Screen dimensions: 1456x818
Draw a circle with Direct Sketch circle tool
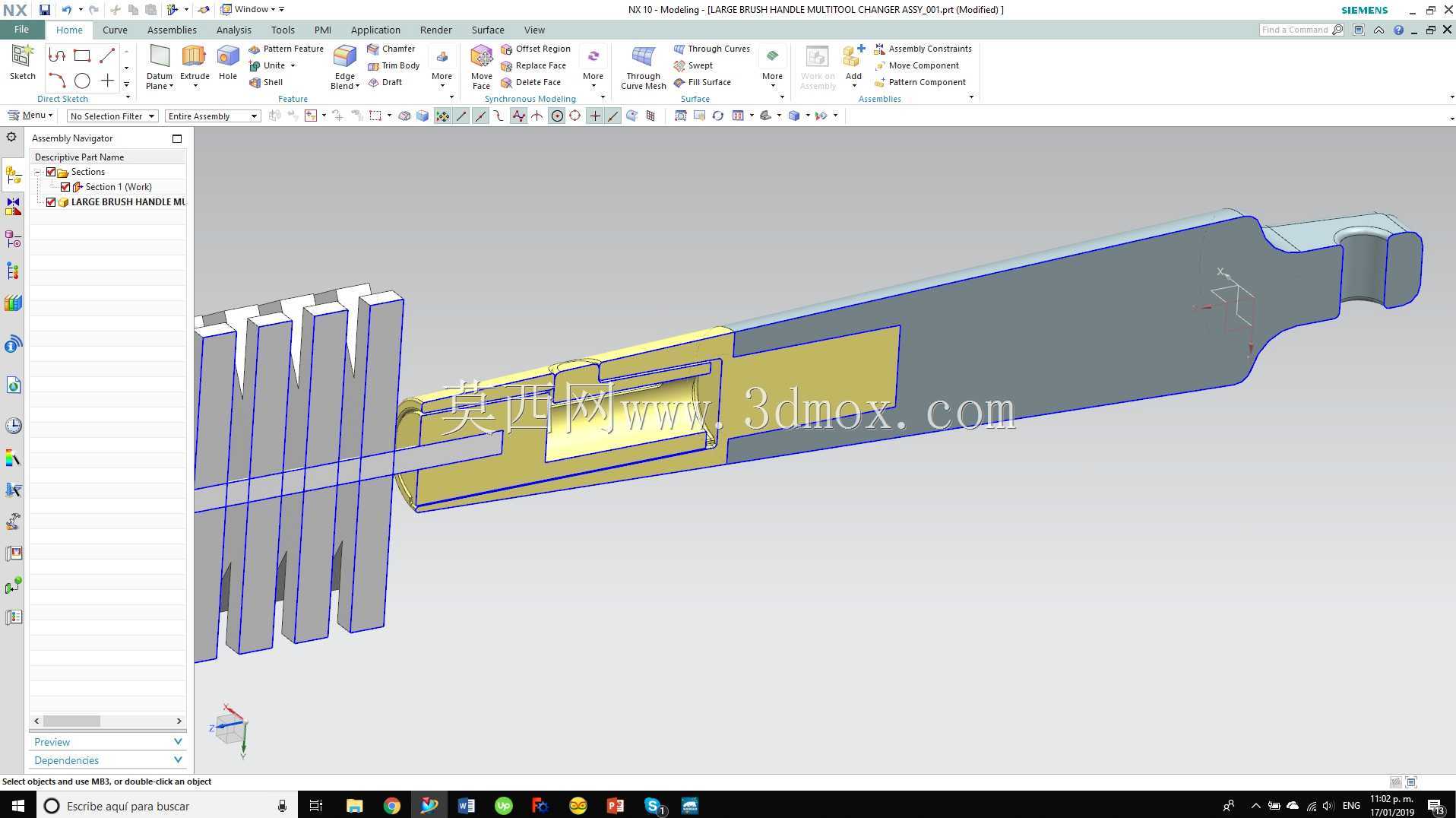pyautogui.click(x=82, y=81)
